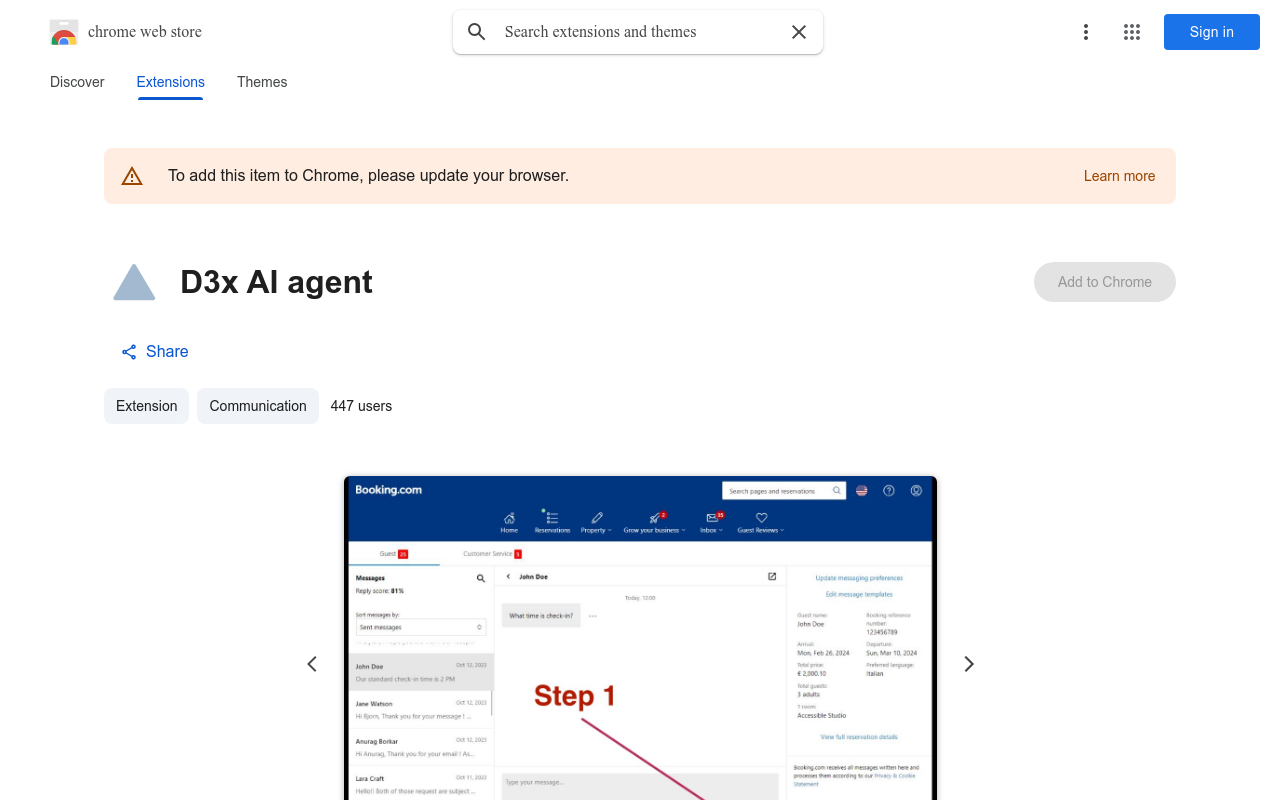This screenshot has height=800, width=1280.
Task: Click the D3x AI agent extension icon
Action: point(134,282)
